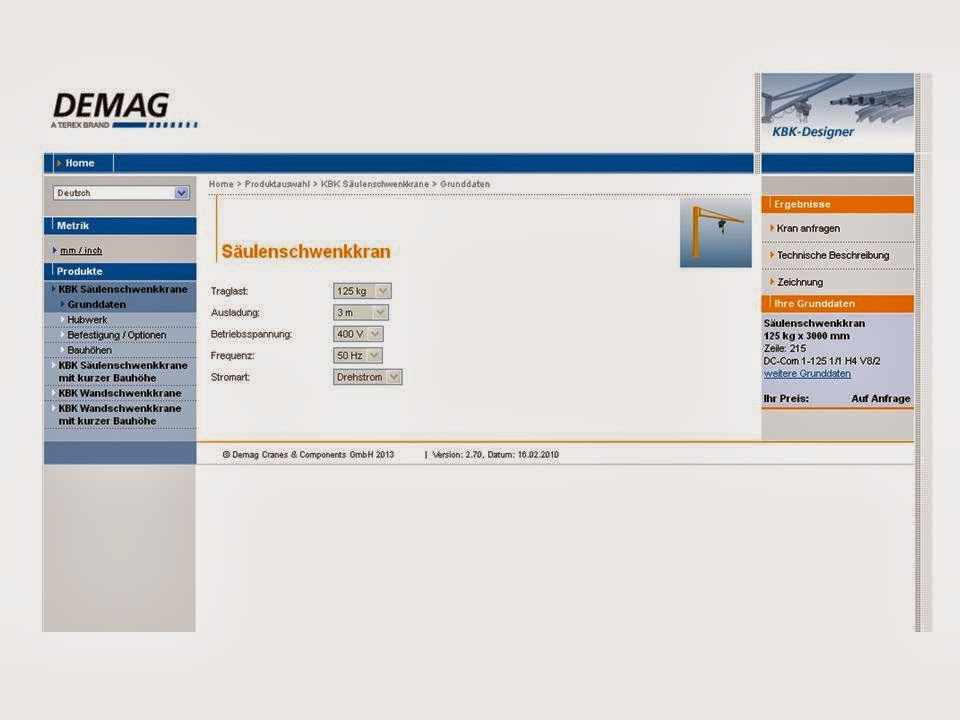The height and width of the screenshot is (720, 960).
Task: Click the Auf Anfrage price text
Action: (x=880, y=399)
